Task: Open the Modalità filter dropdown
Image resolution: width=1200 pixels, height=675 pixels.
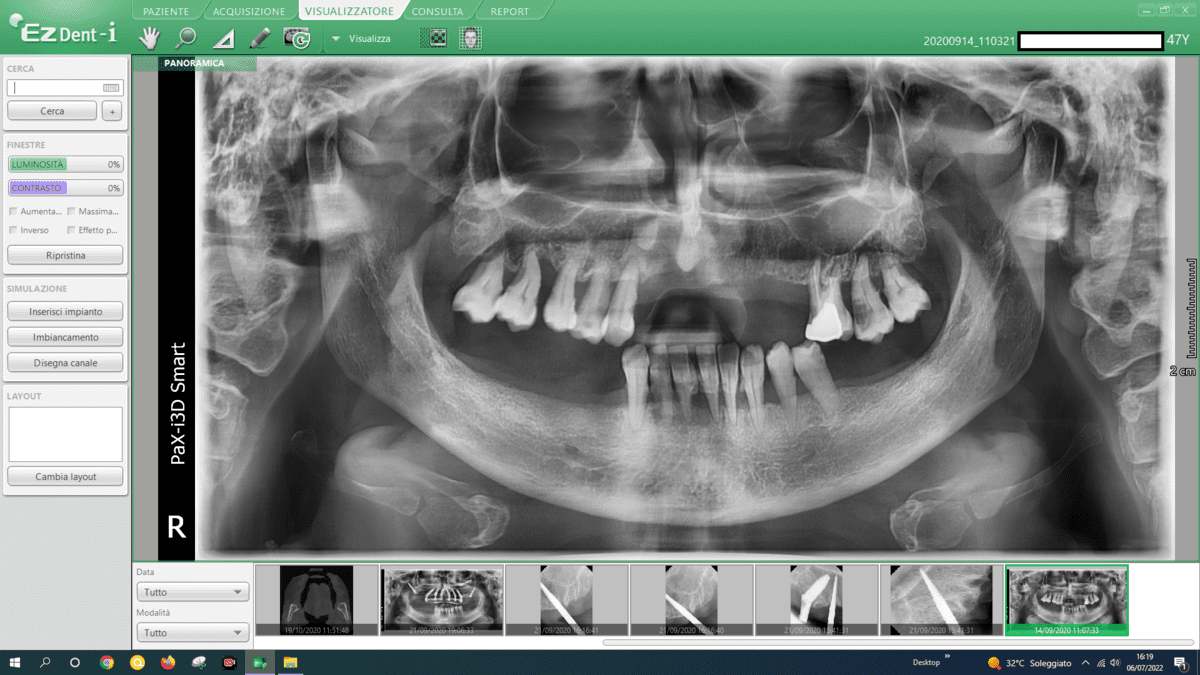Action: [x=192, y=633]
